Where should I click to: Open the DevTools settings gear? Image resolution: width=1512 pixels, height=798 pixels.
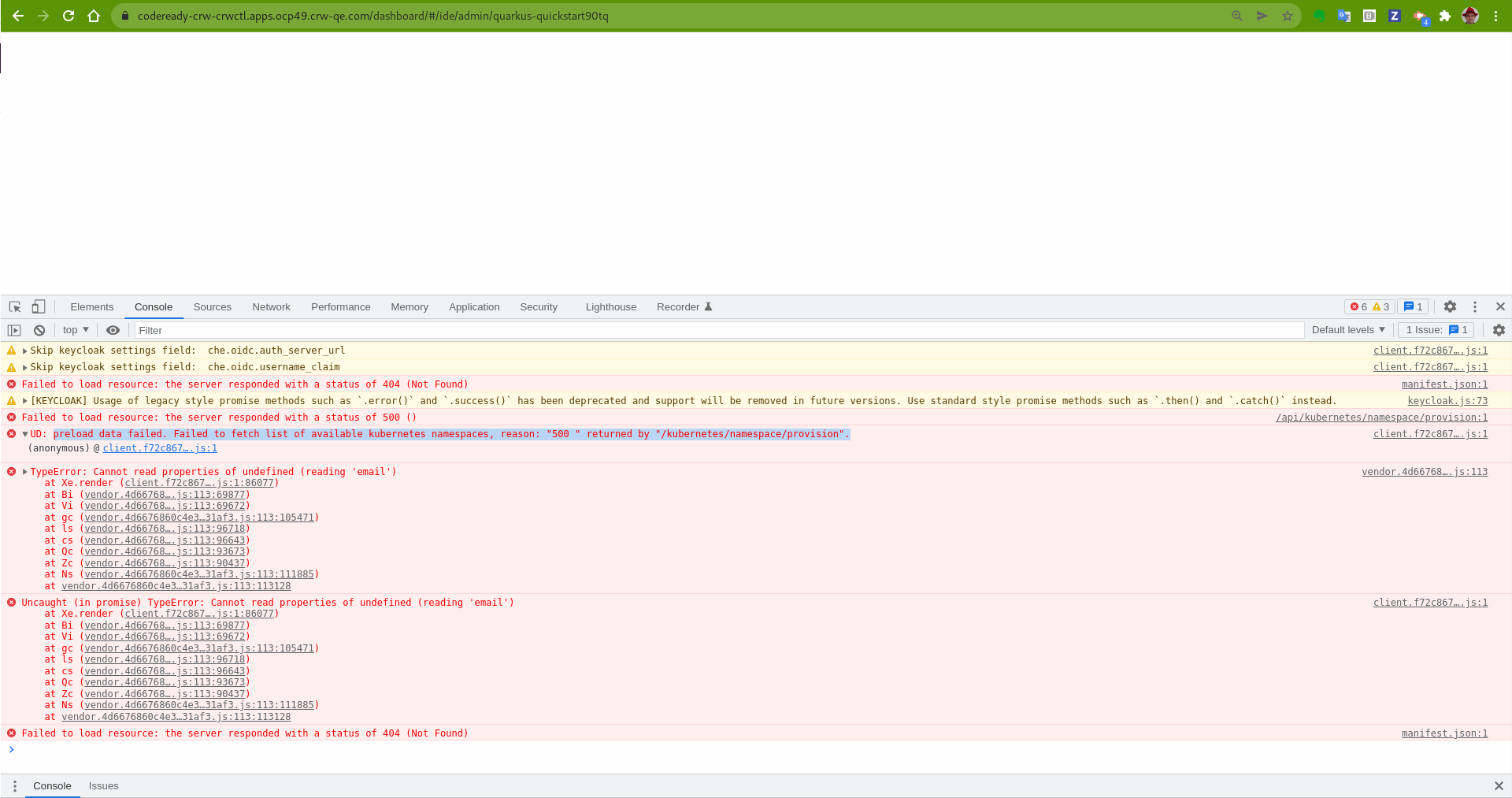1450,307
